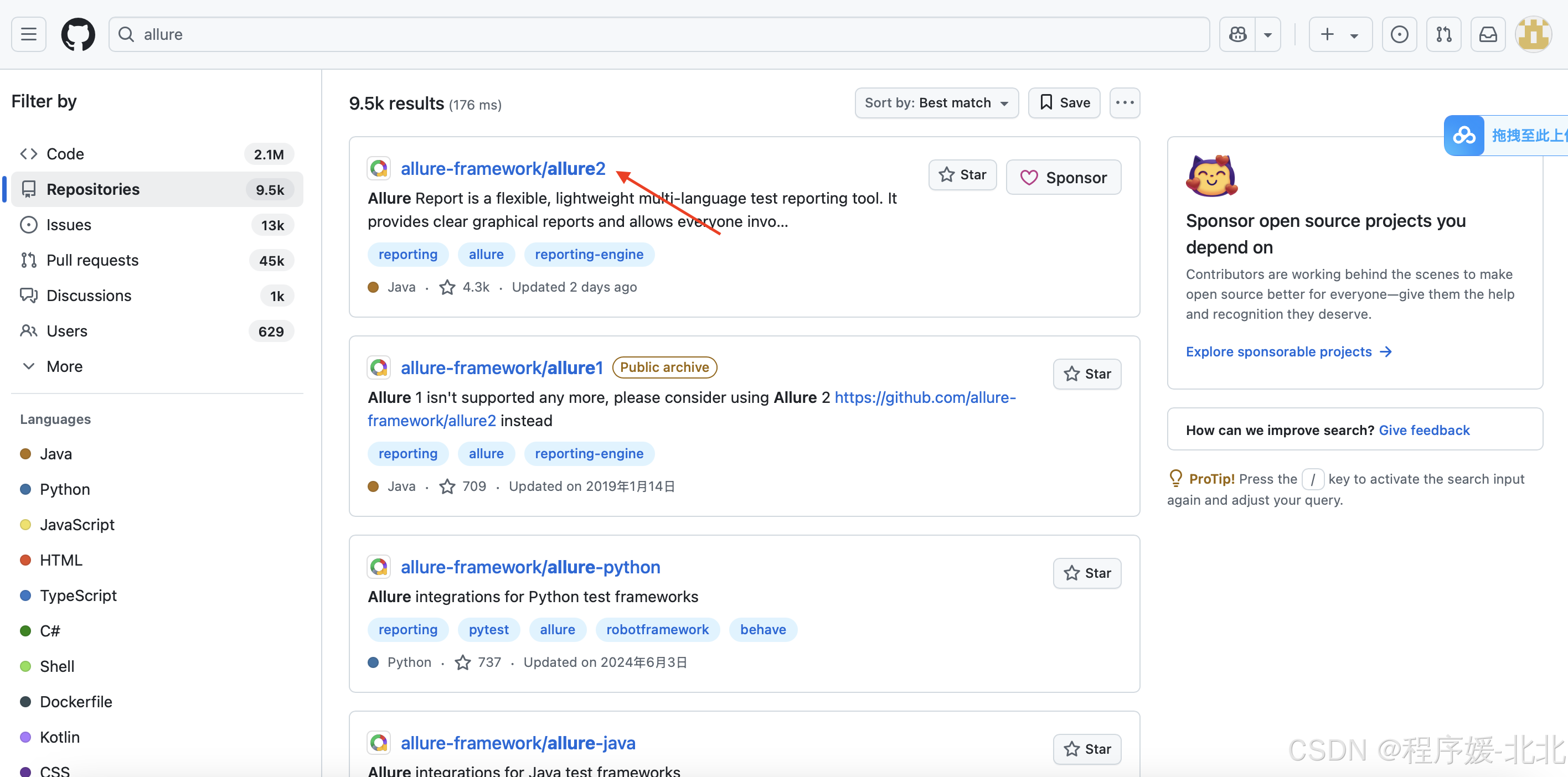This screenshot has width=1568, height=777.
Task: Open the user avatar profile menu
Action: (1533, 34)
